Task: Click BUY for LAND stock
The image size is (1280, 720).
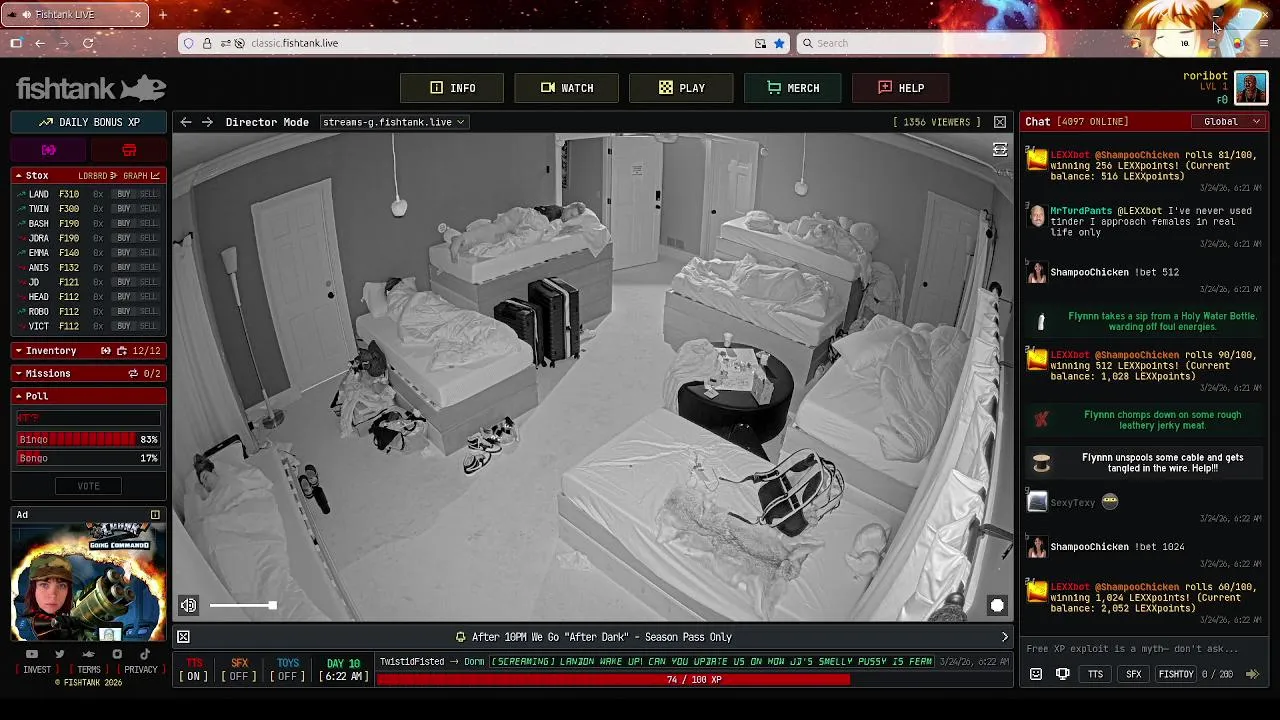Action: coord(124,194)
